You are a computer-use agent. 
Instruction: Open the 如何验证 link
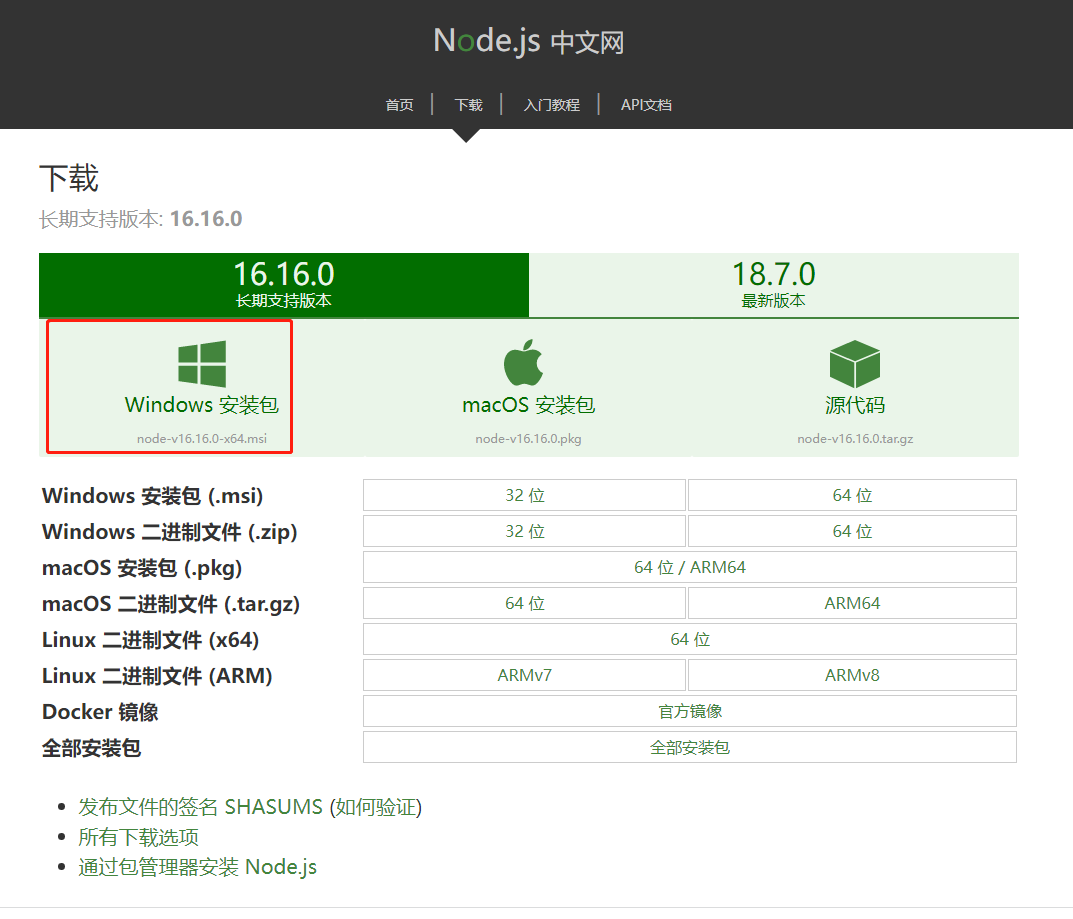(376, 807)
